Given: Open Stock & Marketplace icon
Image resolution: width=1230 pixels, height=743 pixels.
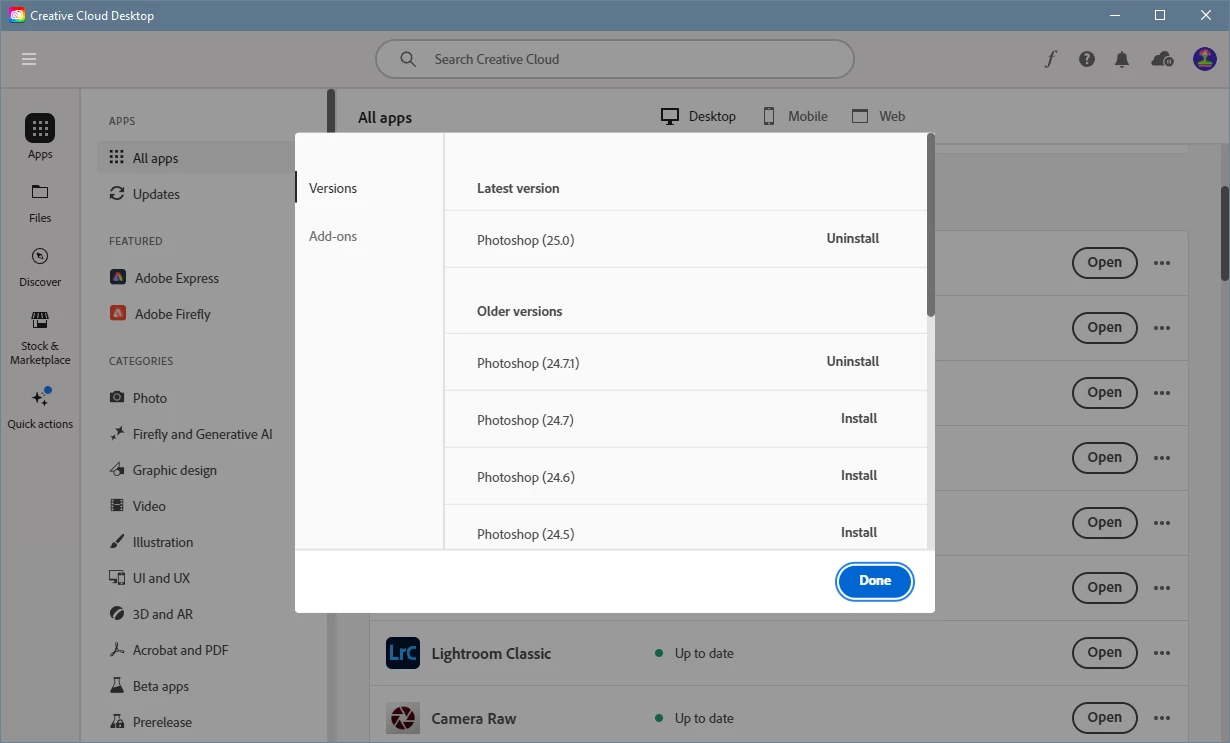Looking at the screenshot, I should coord(40,320).
